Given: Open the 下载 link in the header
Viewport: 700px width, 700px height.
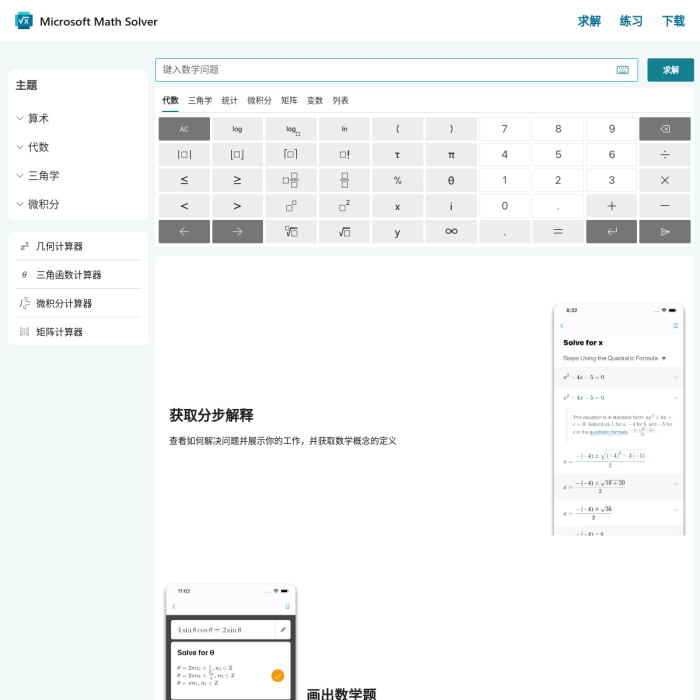Looking at the screenshot, I should click(673, 21).
